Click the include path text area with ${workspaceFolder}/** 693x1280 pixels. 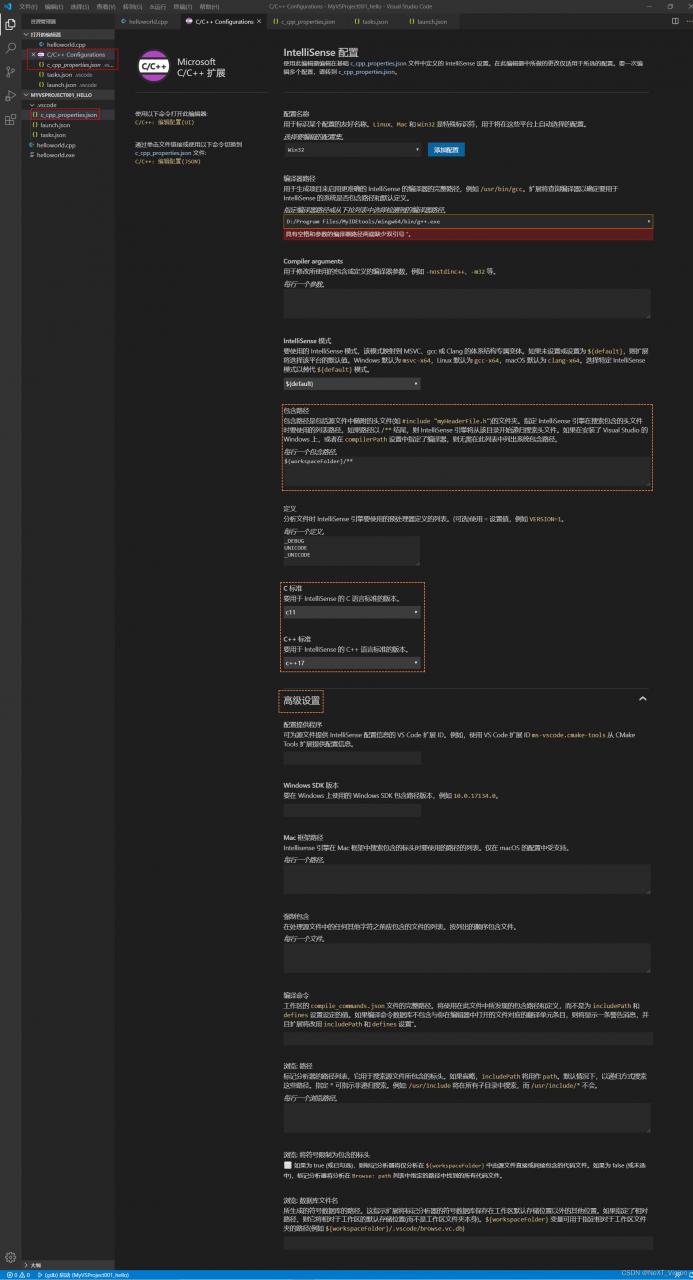(x=467, y=471)
